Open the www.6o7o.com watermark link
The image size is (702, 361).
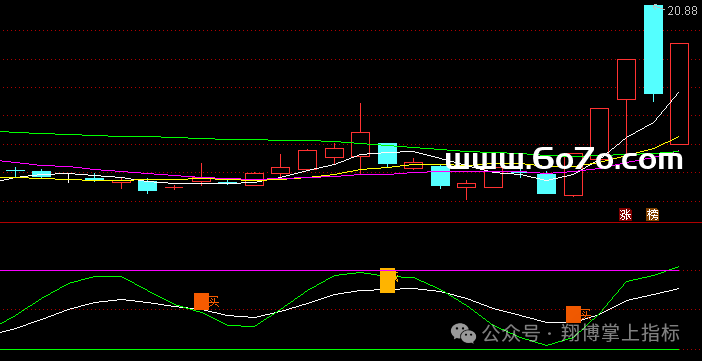(x=564, y=159)
